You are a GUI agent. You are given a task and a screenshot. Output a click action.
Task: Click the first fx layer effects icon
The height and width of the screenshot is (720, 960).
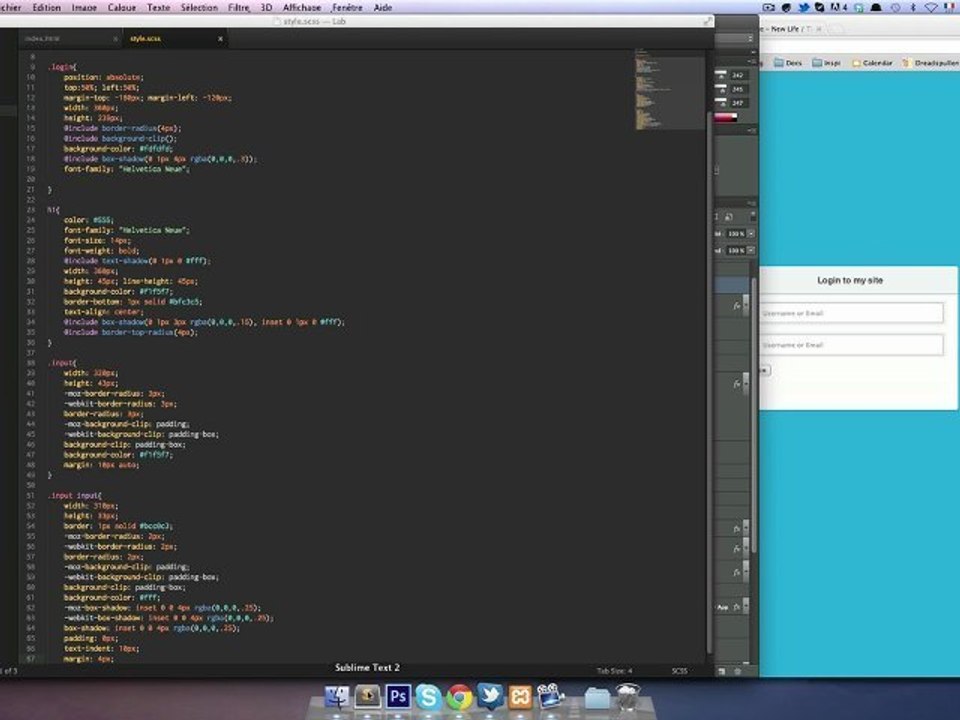point(737,305)
